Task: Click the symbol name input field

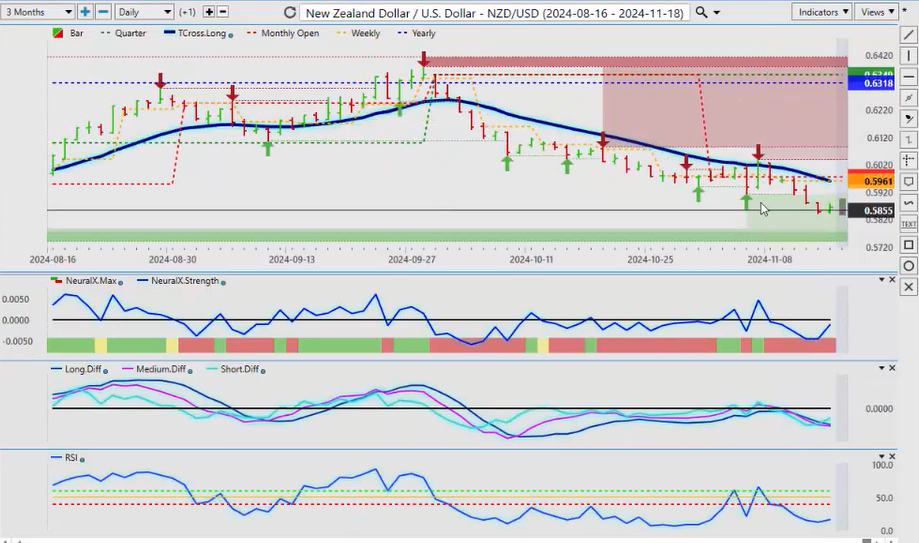Action: pos(495,12)
